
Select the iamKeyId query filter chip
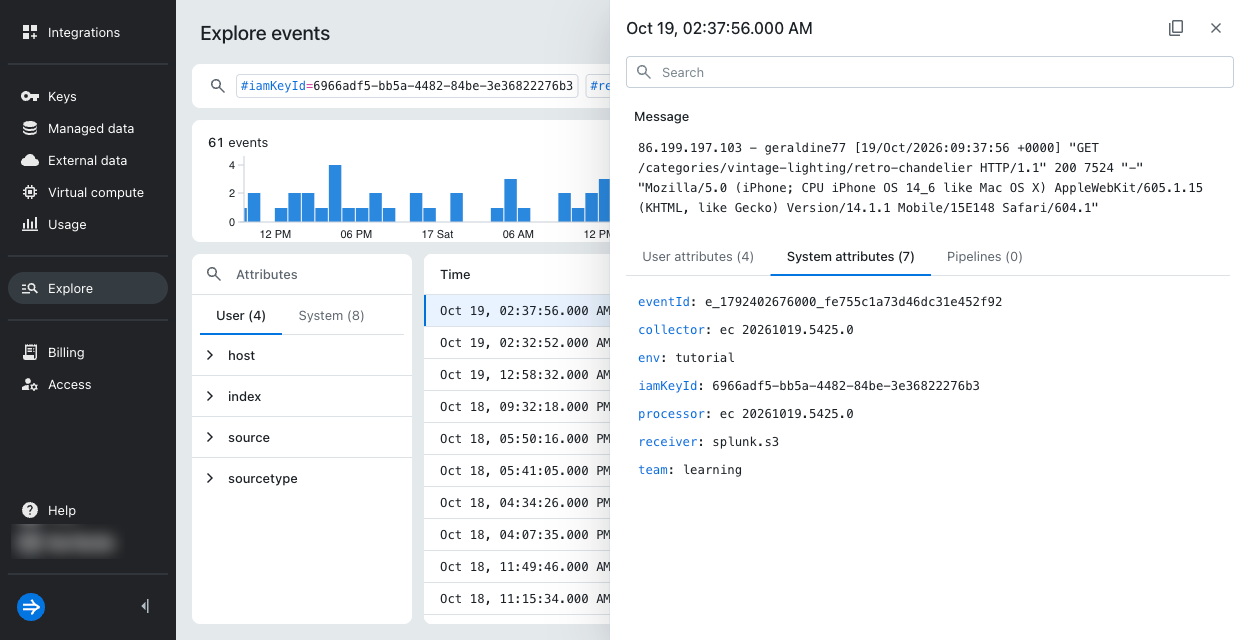407,86
